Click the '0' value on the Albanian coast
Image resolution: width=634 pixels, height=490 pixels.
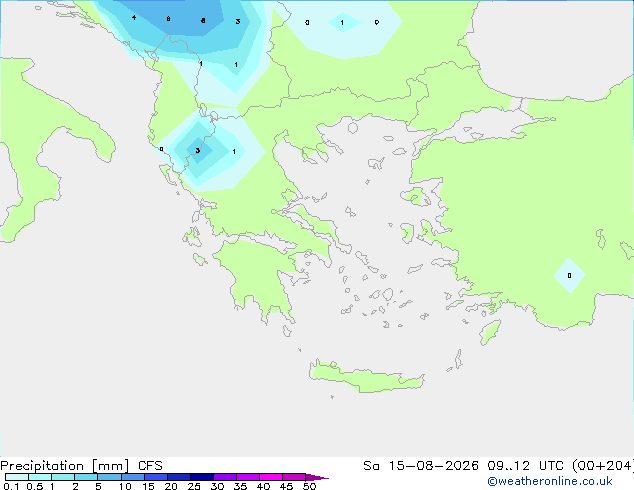[x=161, y=149]
